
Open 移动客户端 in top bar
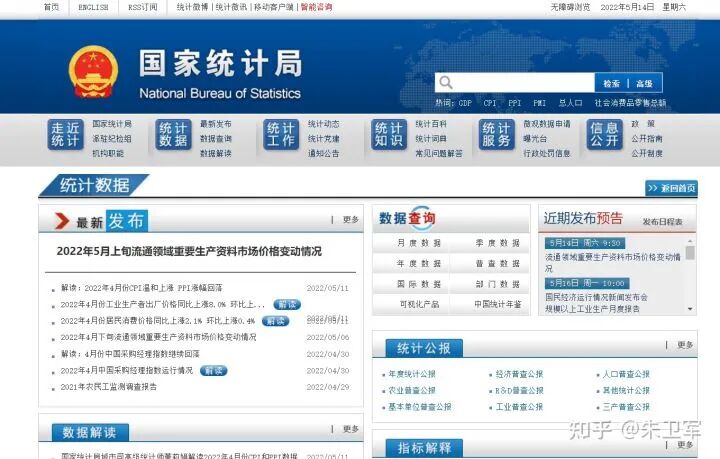pyautogui.click(x=274, y=7)
